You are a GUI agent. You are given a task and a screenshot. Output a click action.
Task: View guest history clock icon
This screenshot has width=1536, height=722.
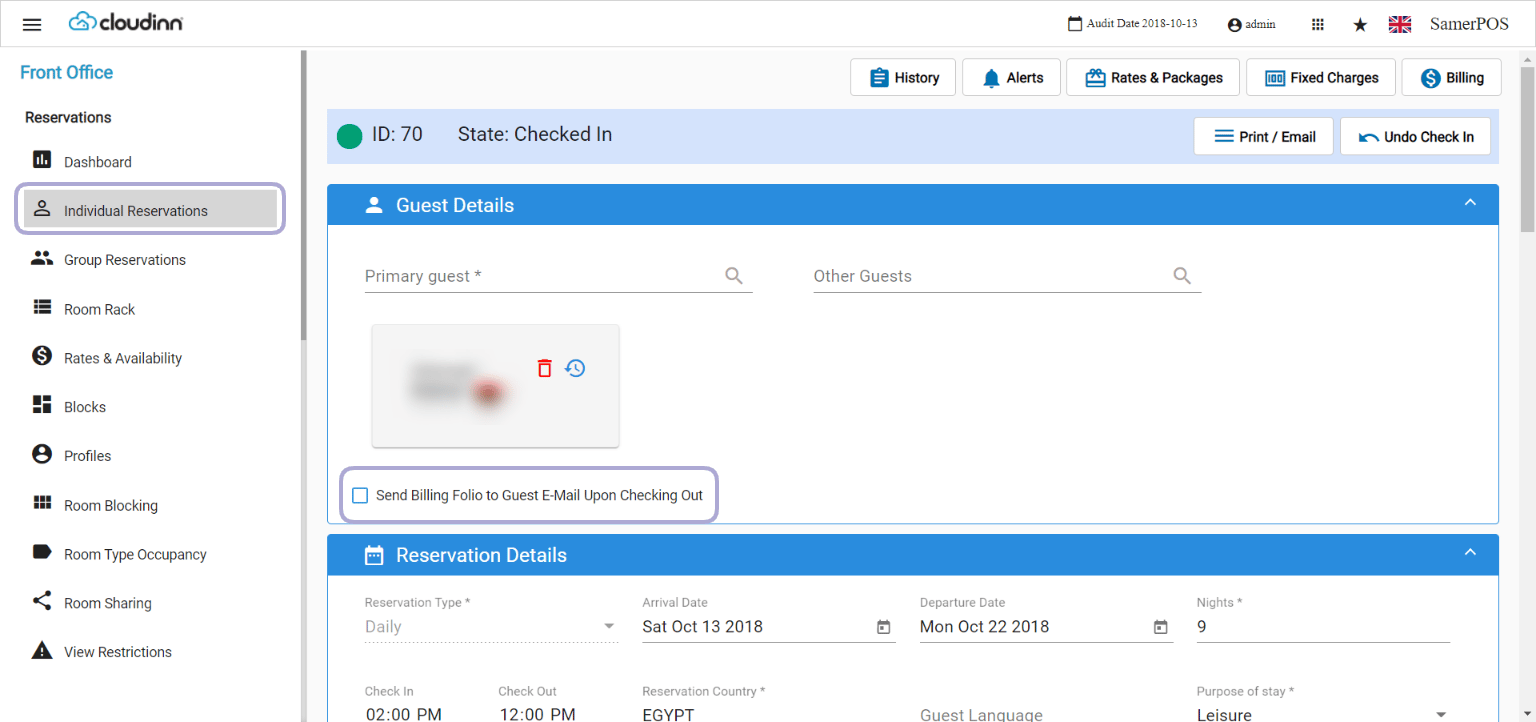coord(575,368)
